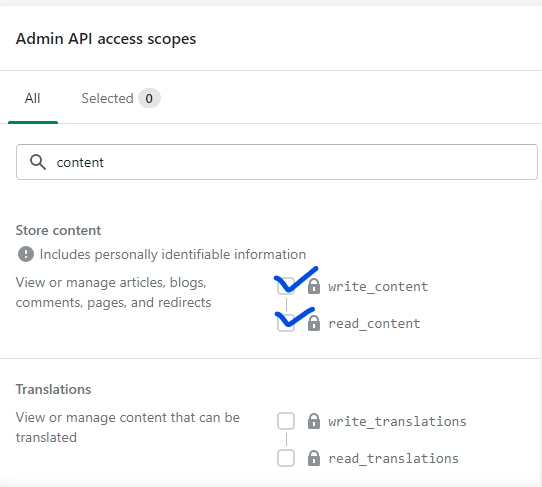Viewport: 542px width, 487px height.
Task: Click the write_content scope label
Action: tap(378, 287)
